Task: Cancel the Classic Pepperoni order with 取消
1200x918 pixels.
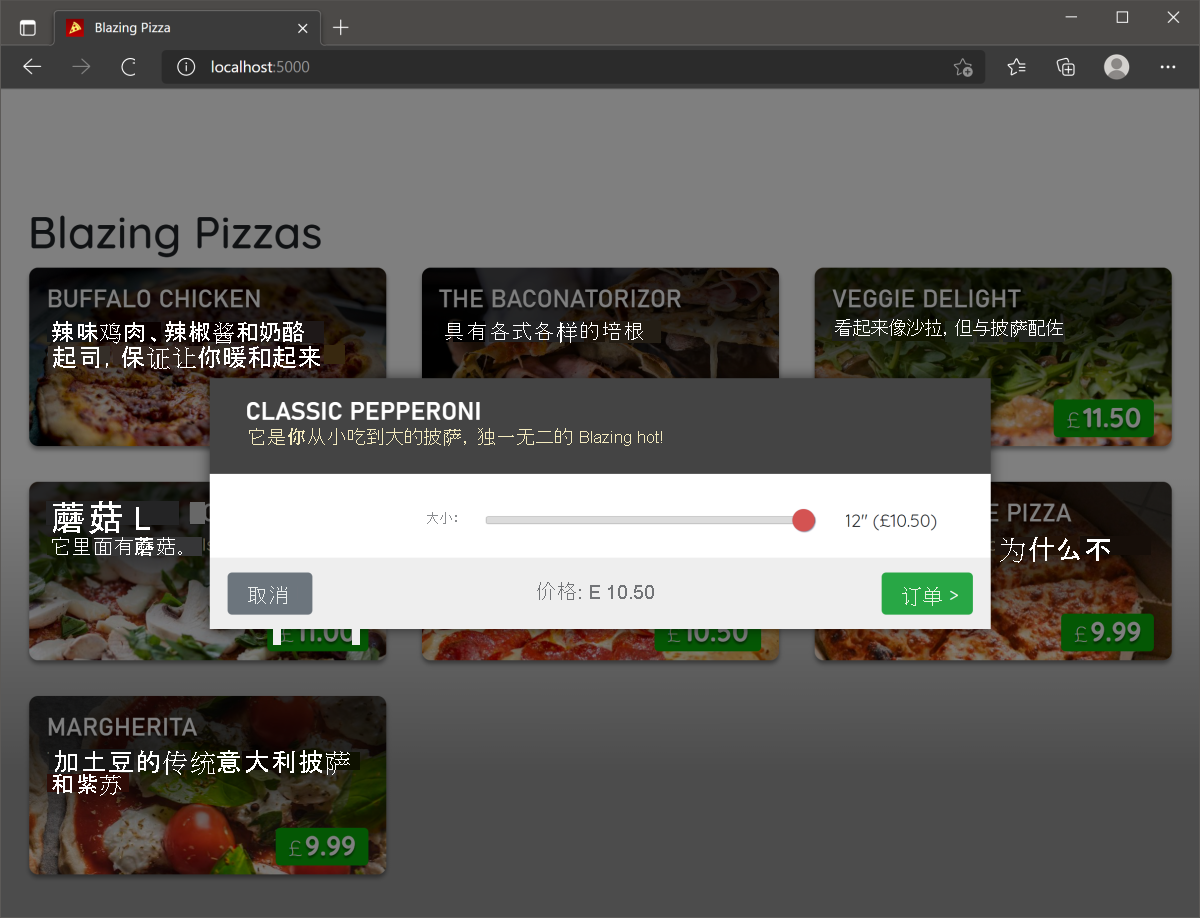Action: pyautogui.click(x=269, y=593)
